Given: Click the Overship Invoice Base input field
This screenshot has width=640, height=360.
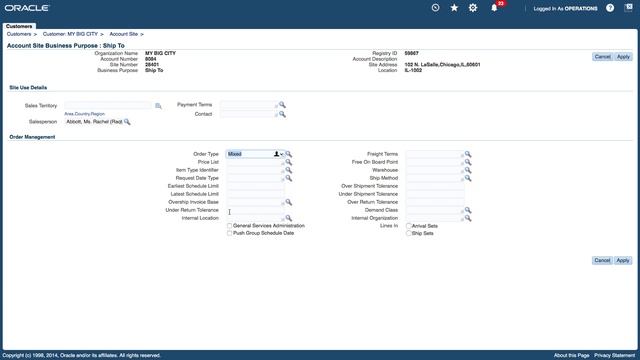Looking at the screenshot, I should (x=255, y=202).
